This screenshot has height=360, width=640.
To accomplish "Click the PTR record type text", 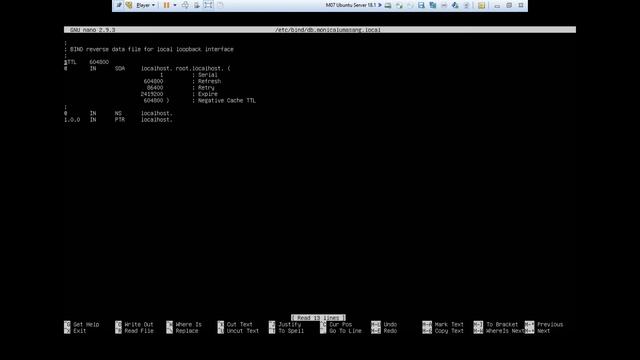I will 120,120.
